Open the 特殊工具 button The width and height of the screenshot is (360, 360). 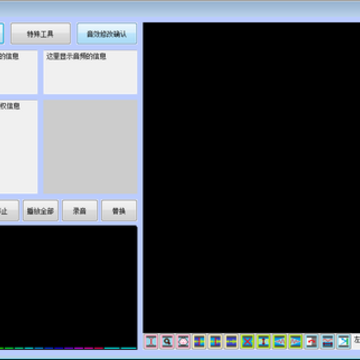pyautogui.click(x=40, y=34)
